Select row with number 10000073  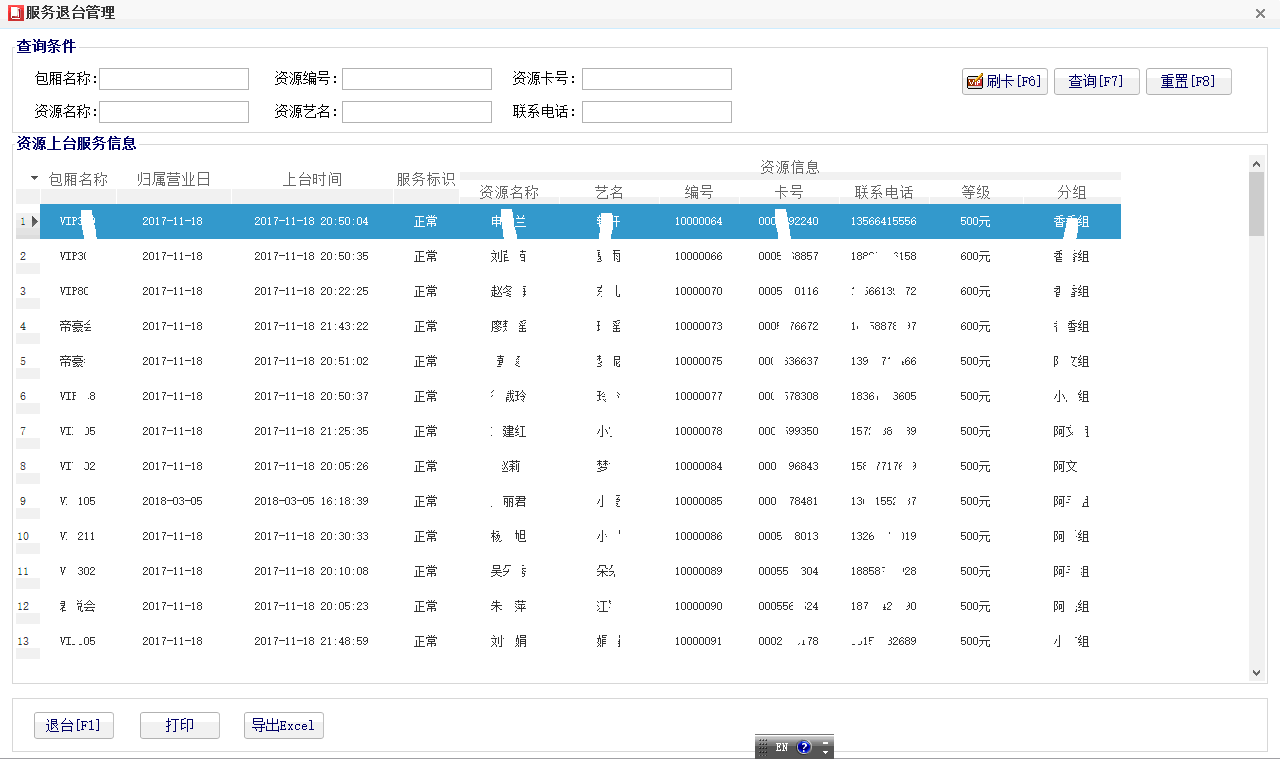pyautogui.click(x=568, y=326)
